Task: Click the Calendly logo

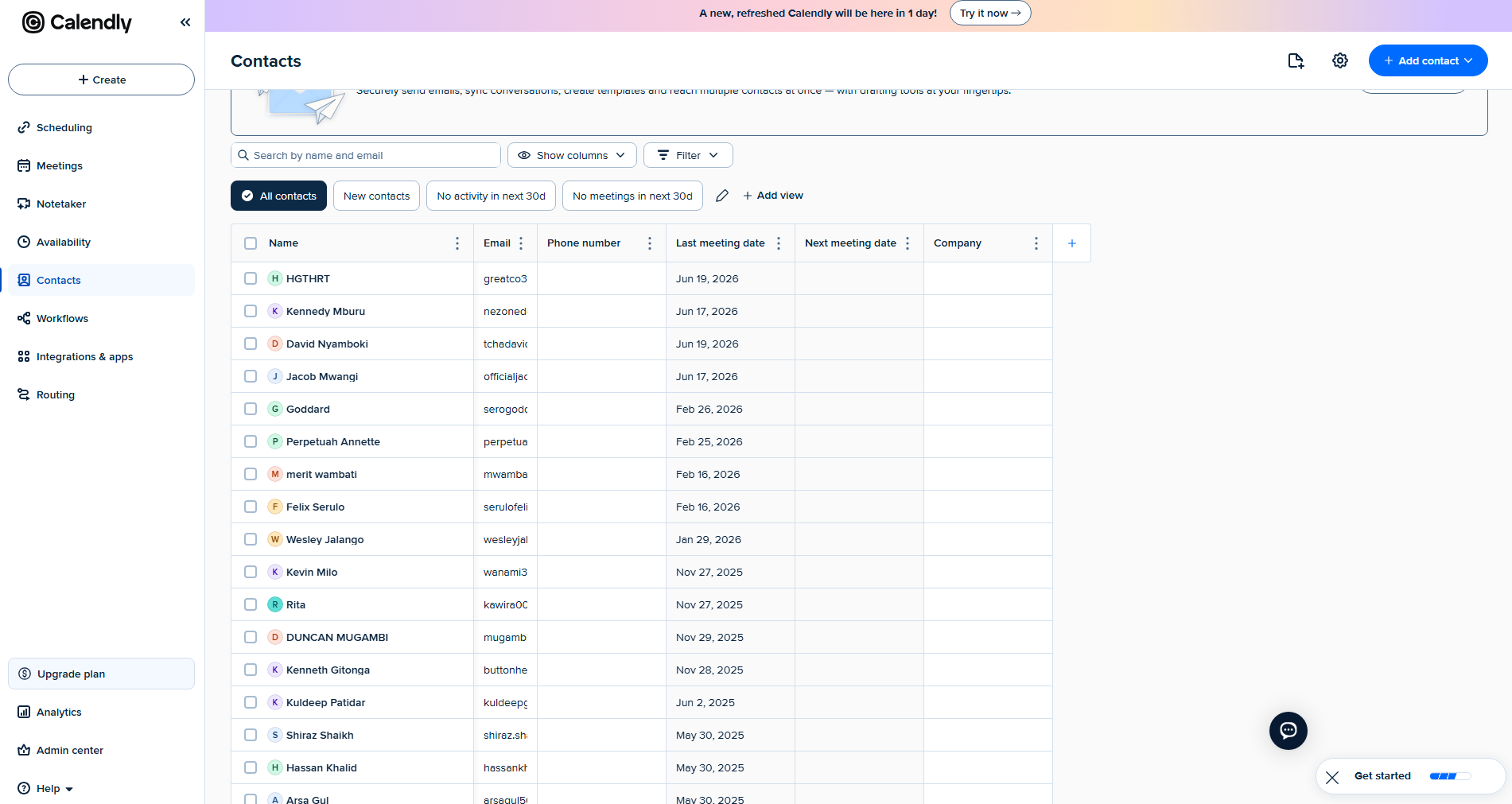Action: click(x=77, y=22)
